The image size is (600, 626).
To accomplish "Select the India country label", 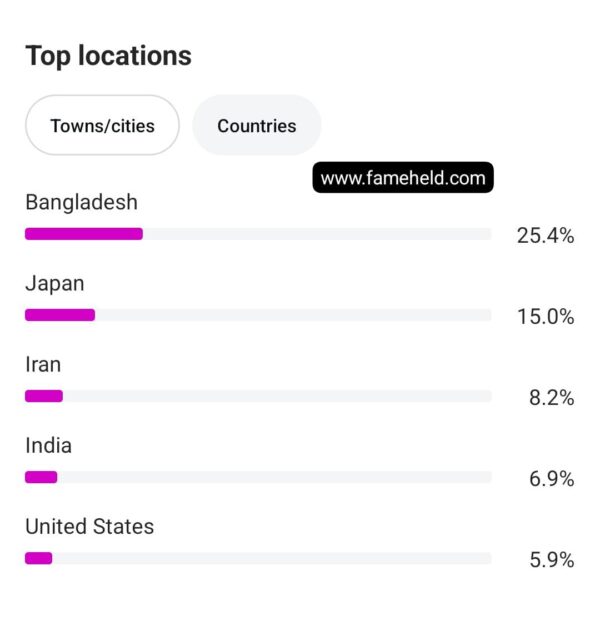I will [x=49, y=446].
